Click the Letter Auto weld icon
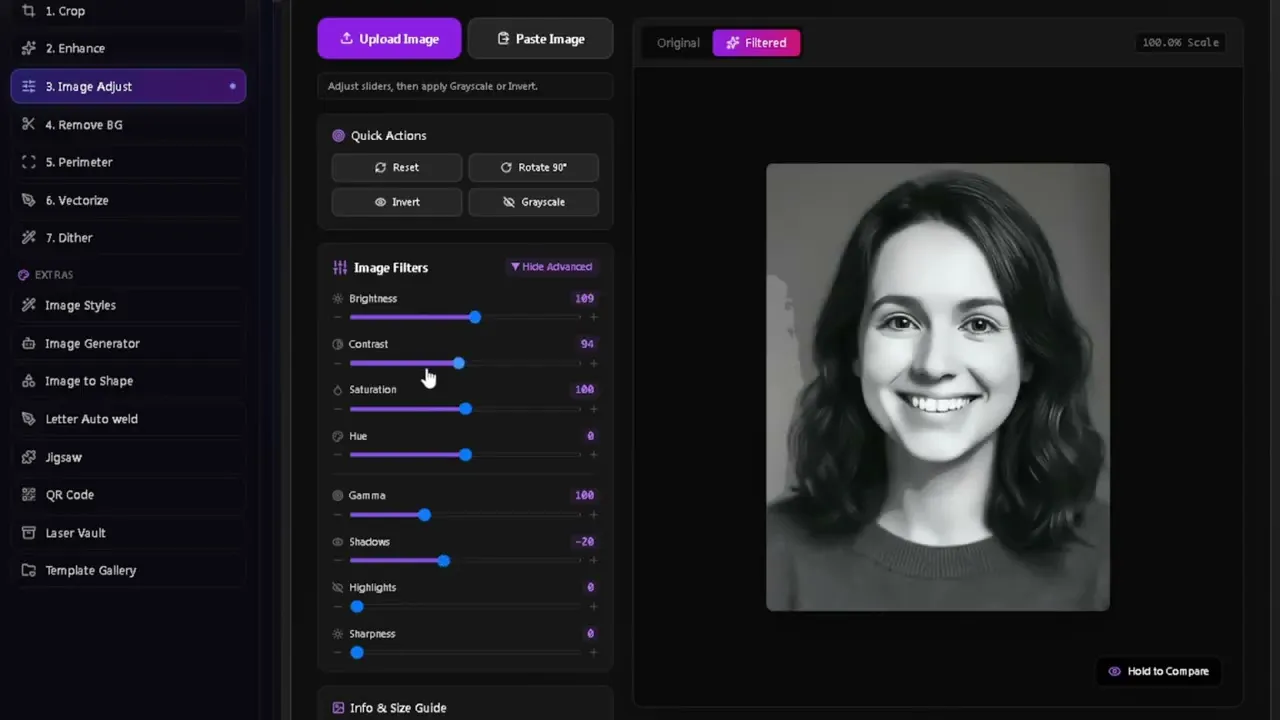The image size is (1280, 720). [x=28, y=419]
